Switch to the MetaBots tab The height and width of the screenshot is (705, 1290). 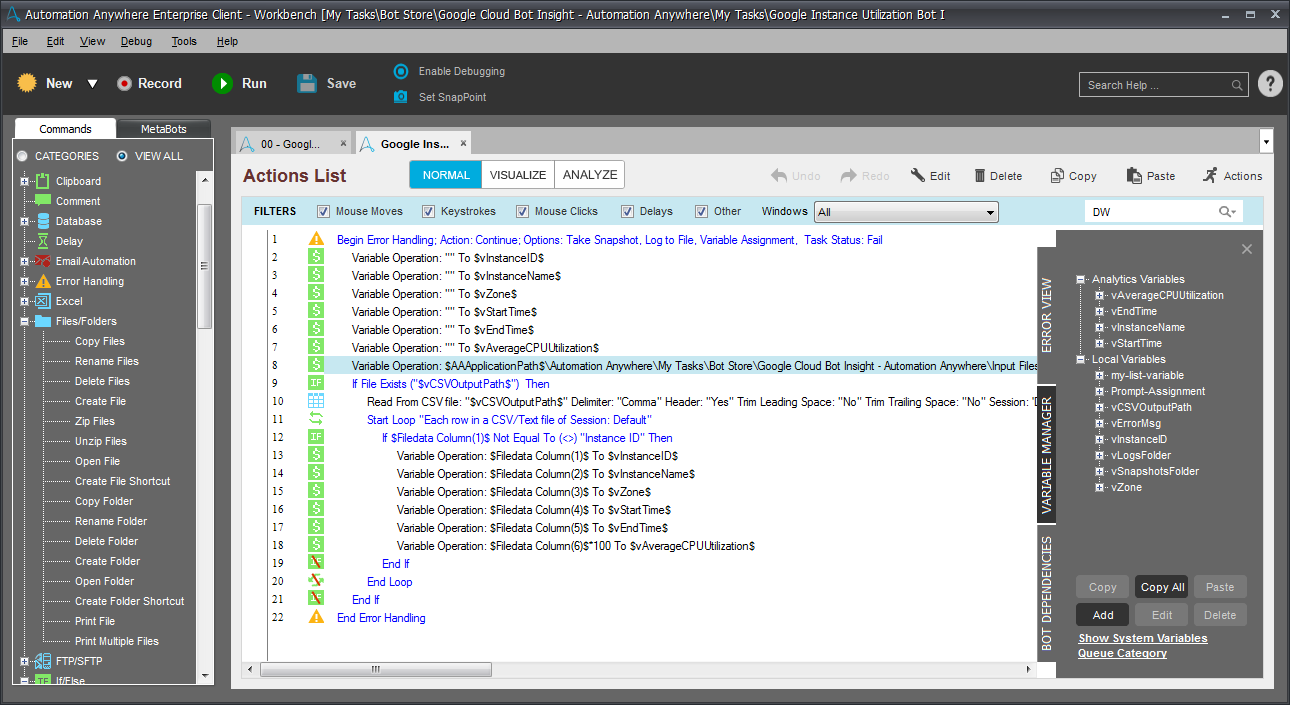coord(164,129)
